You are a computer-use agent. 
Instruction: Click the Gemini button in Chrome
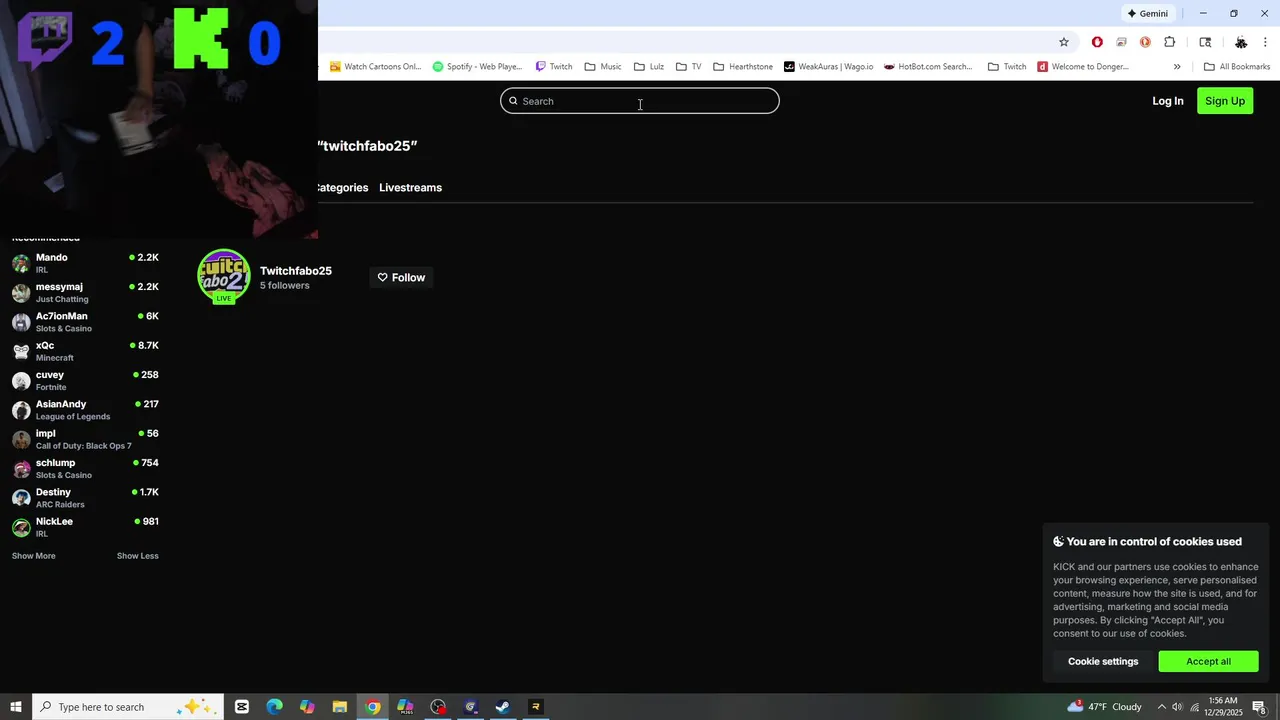coord(1147,13)
